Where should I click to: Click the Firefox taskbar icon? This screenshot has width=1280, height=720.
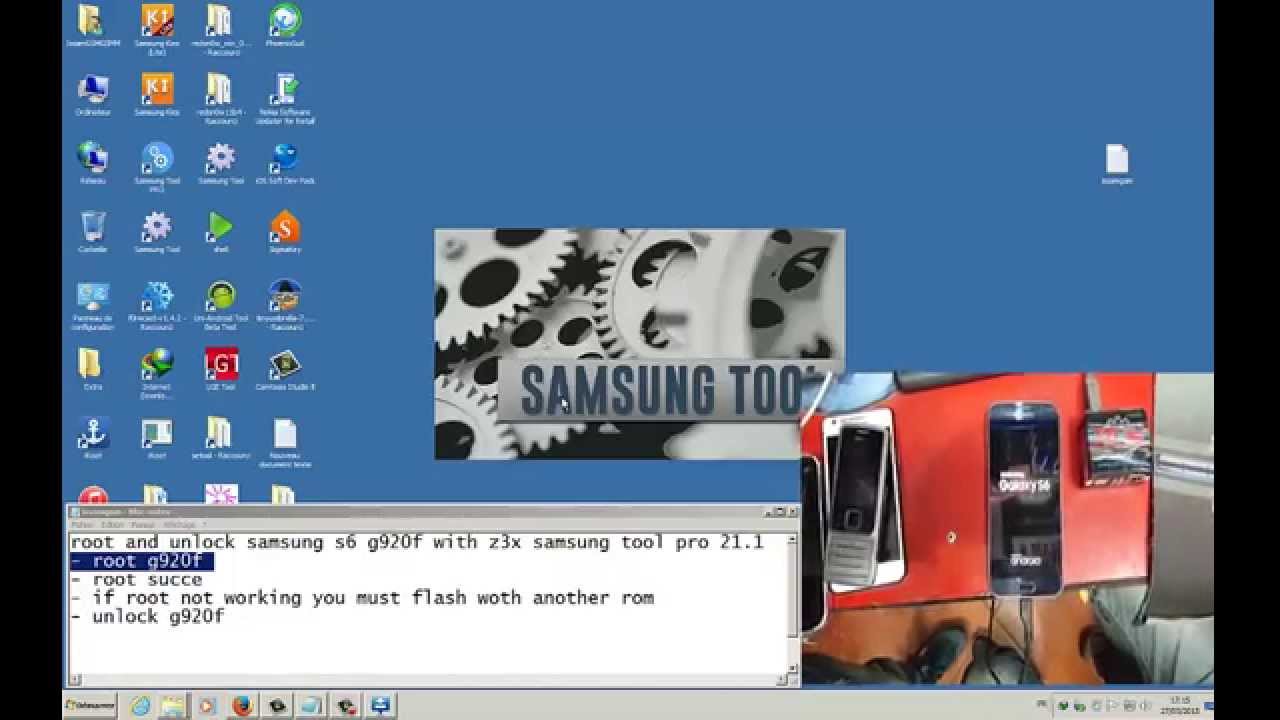(242, 706)
